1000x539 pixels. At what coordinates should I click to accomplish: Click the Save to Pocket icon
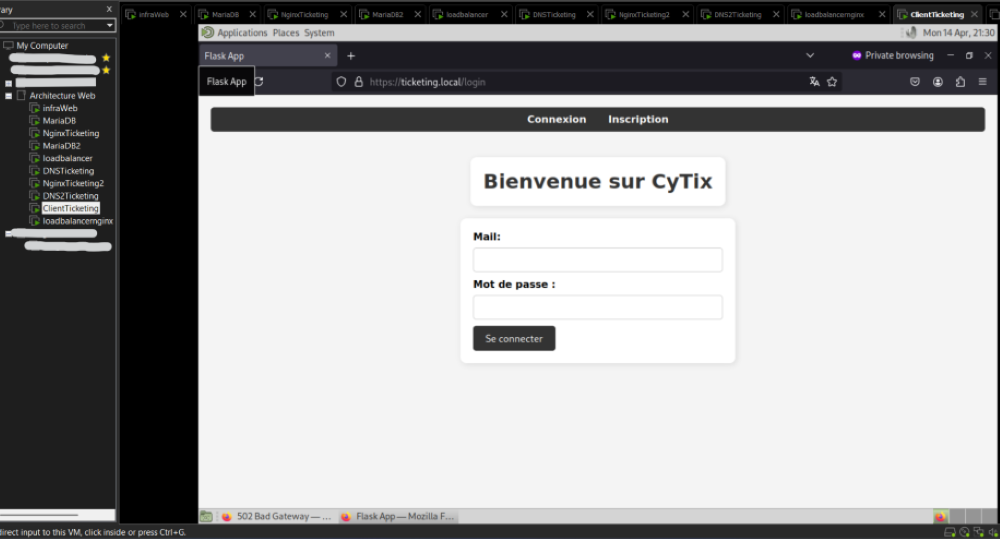[915, 82]
